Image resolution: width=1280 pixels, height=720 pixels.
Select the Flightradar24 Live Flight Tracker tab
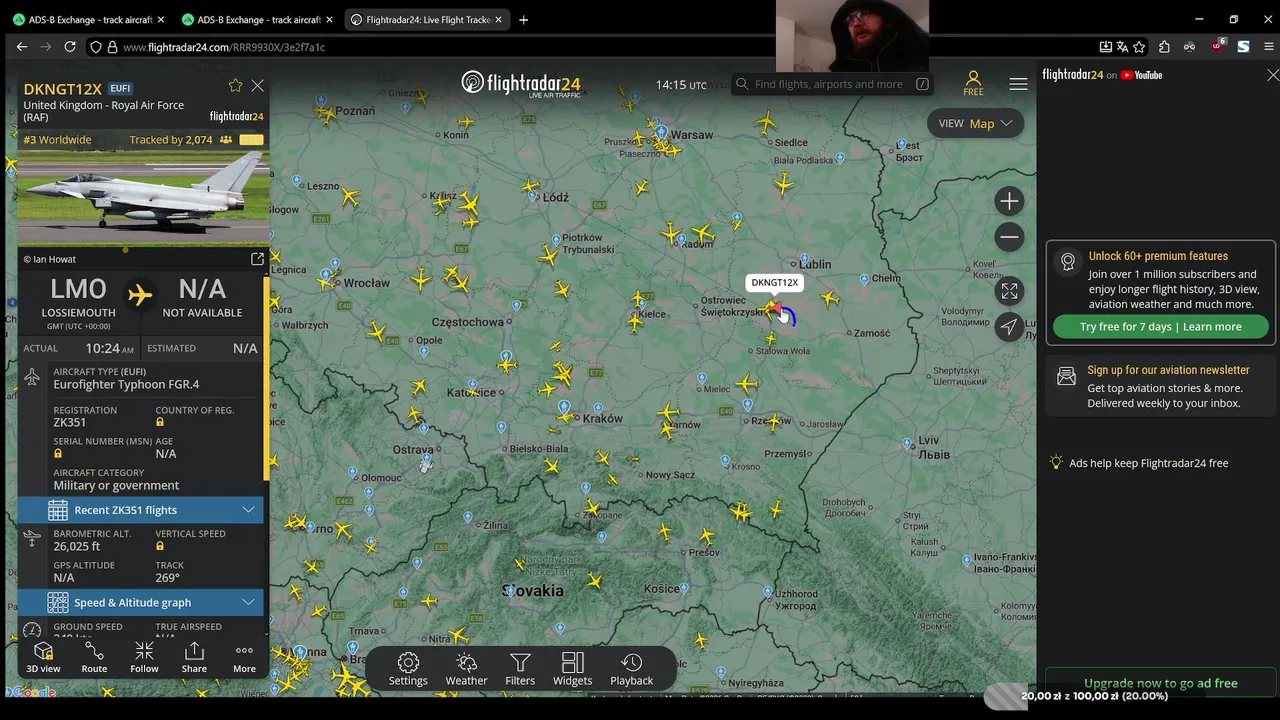(x=428, y=19)
